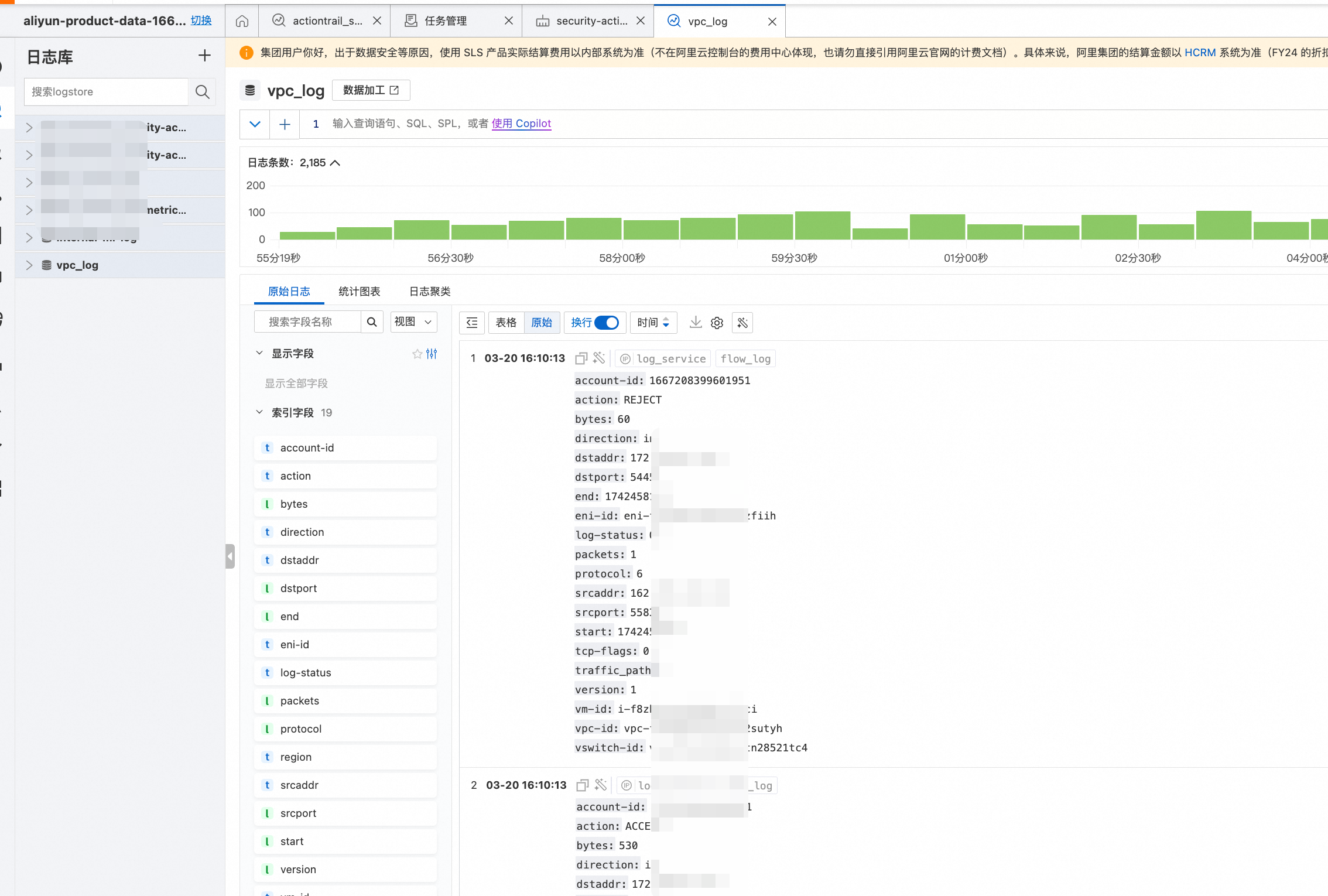Close the vpc_log tab

772,22
